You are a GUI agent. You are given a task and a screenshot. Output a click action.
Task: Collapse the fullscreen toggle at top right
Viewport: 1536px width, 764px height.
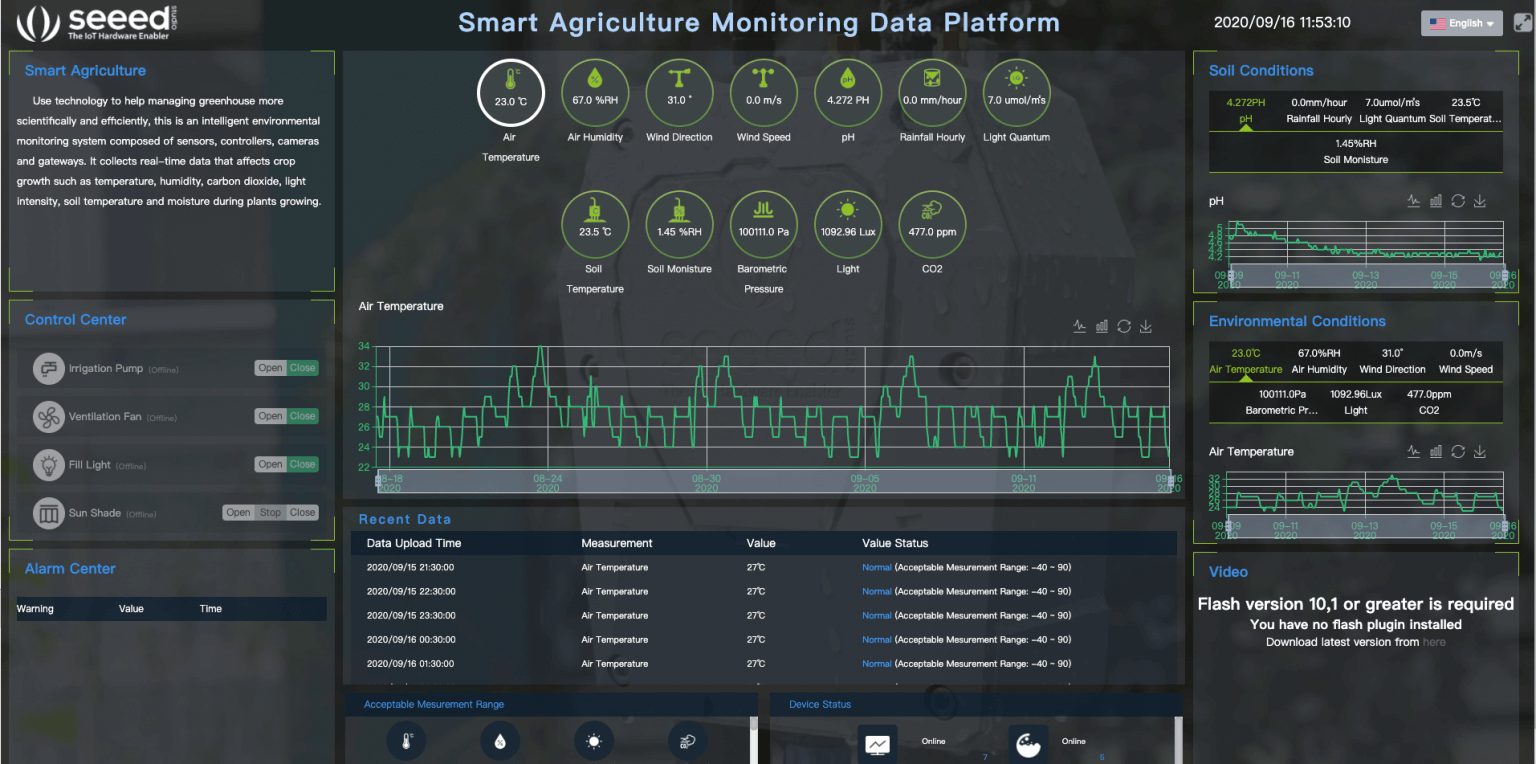point(1522,22)
